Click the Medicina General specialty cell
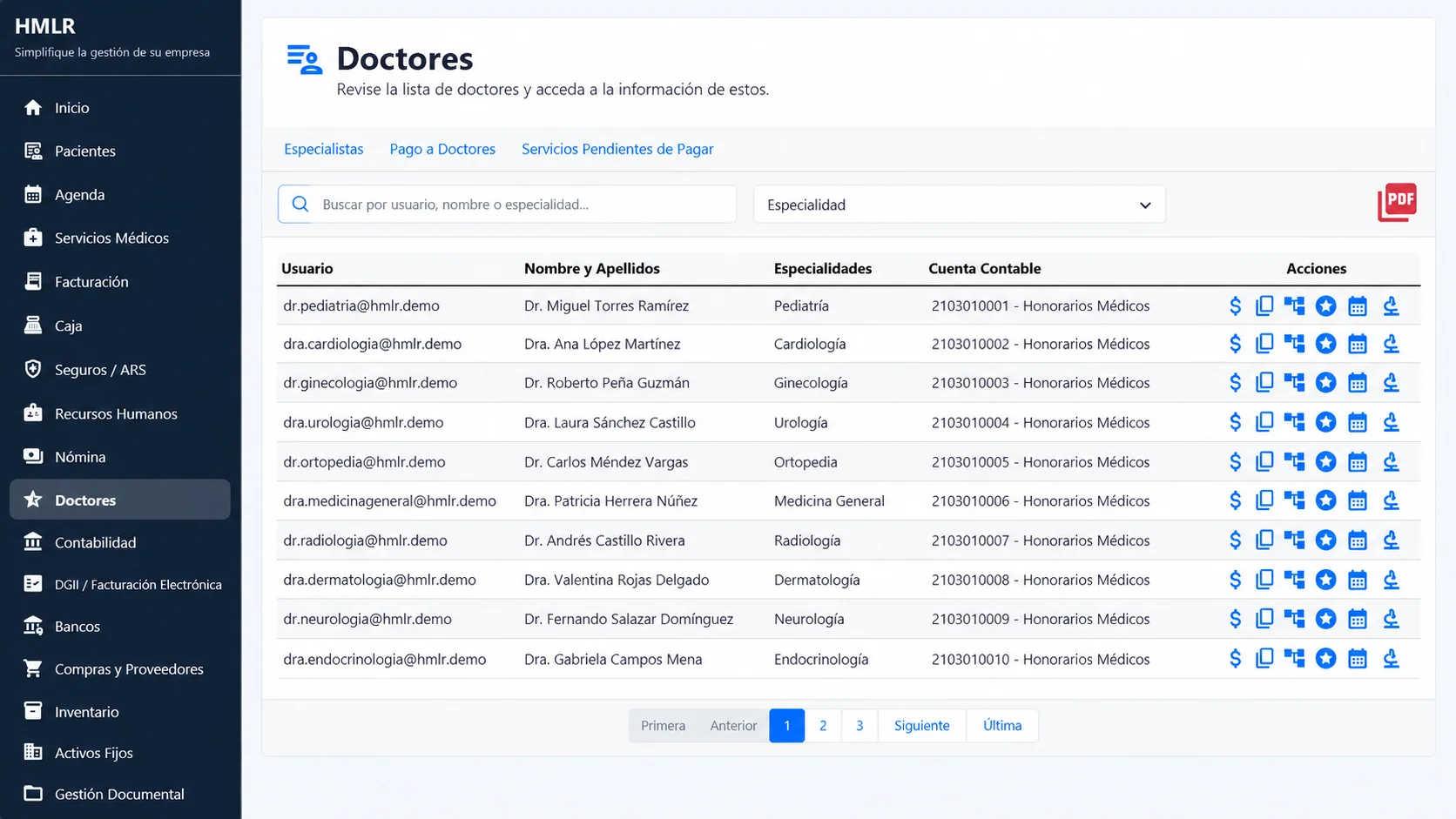The height and width of the screenshot is (819, 1456). pyautogui.click(x=829, y=500)
